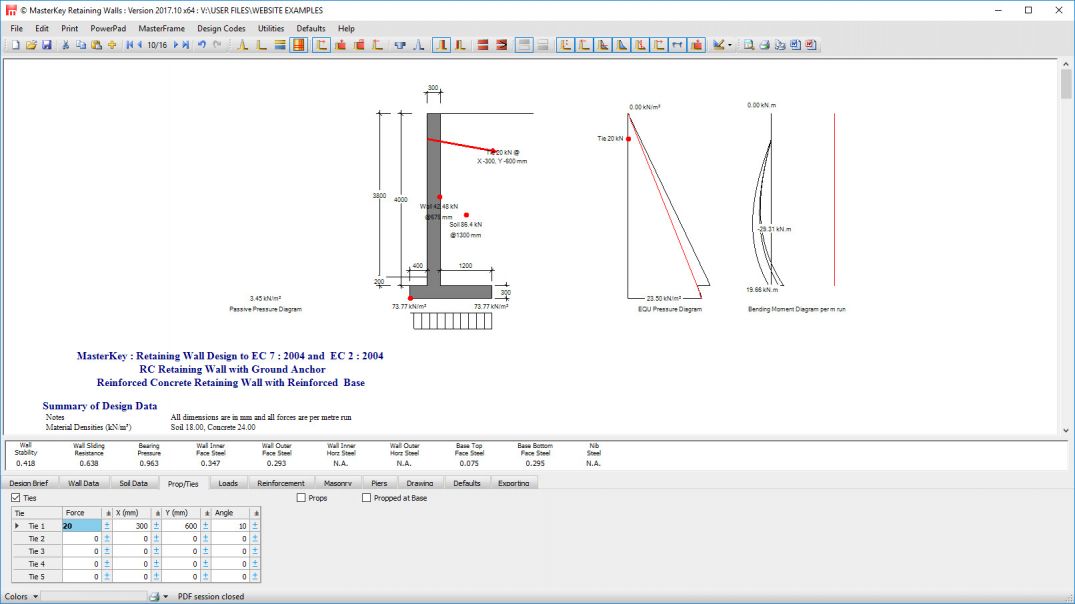Click the Wall Stability value 0.418
1075x604 pixels.
(x=26, y=463)
